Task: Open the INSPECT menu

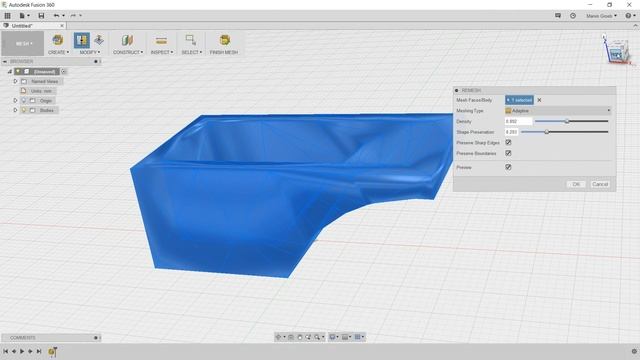Action: click(162, 52)
